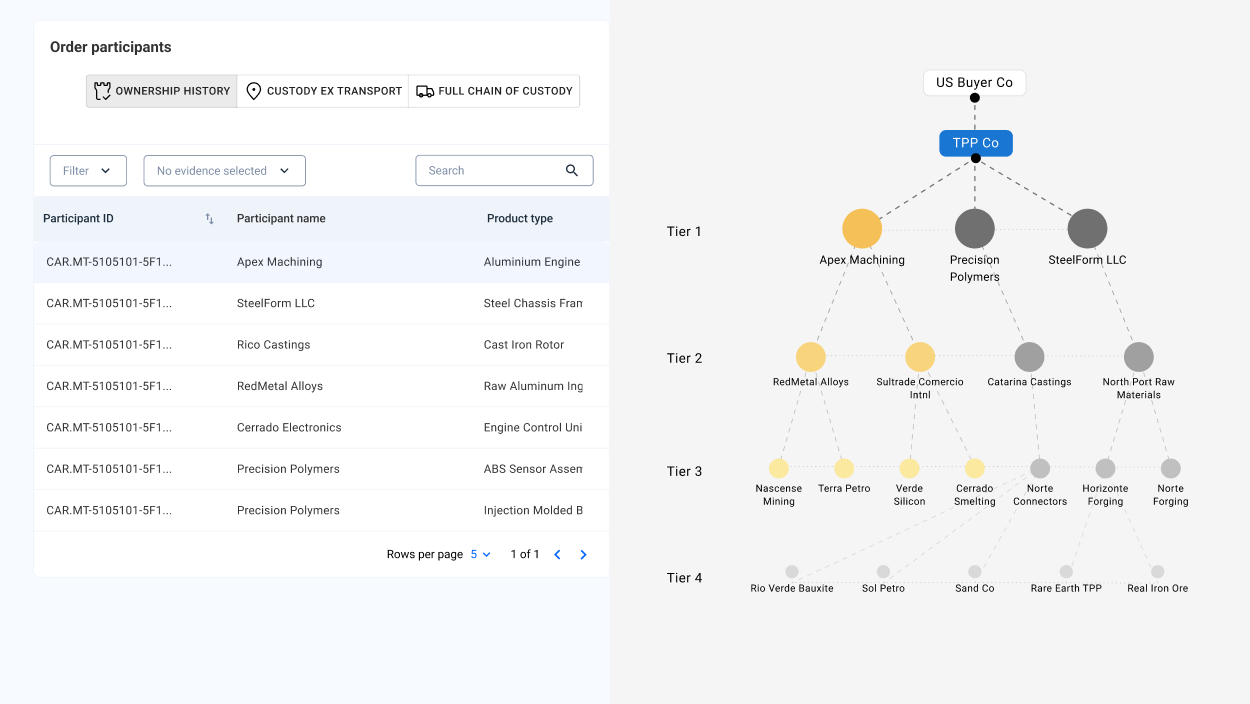Select the Apex Machining orange node

[x=862, y=229]
